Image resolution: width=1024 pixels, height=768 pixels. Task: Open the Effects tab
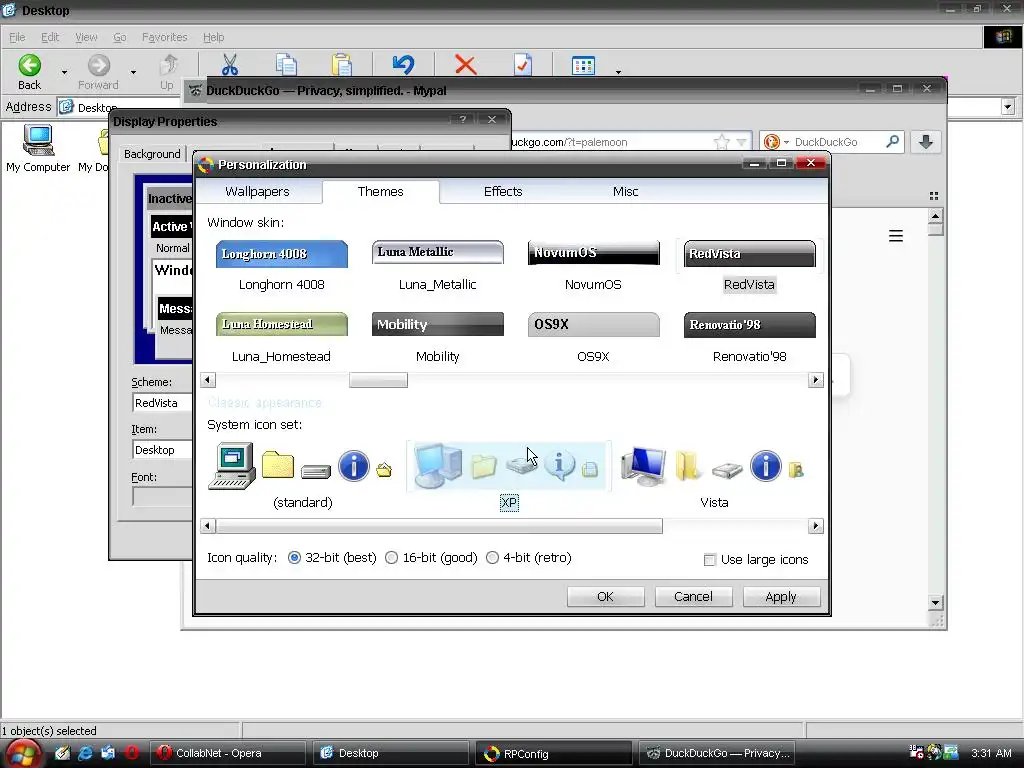[503, 191]
